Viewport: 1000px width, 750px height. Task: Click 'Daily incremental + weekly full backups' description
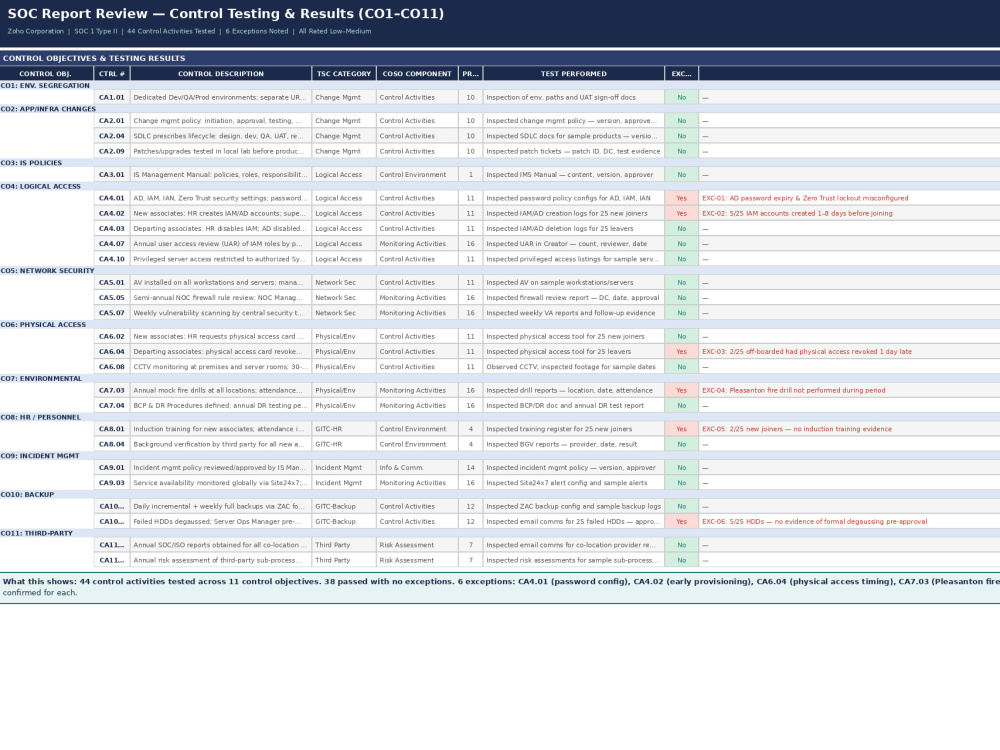[219, 506]
